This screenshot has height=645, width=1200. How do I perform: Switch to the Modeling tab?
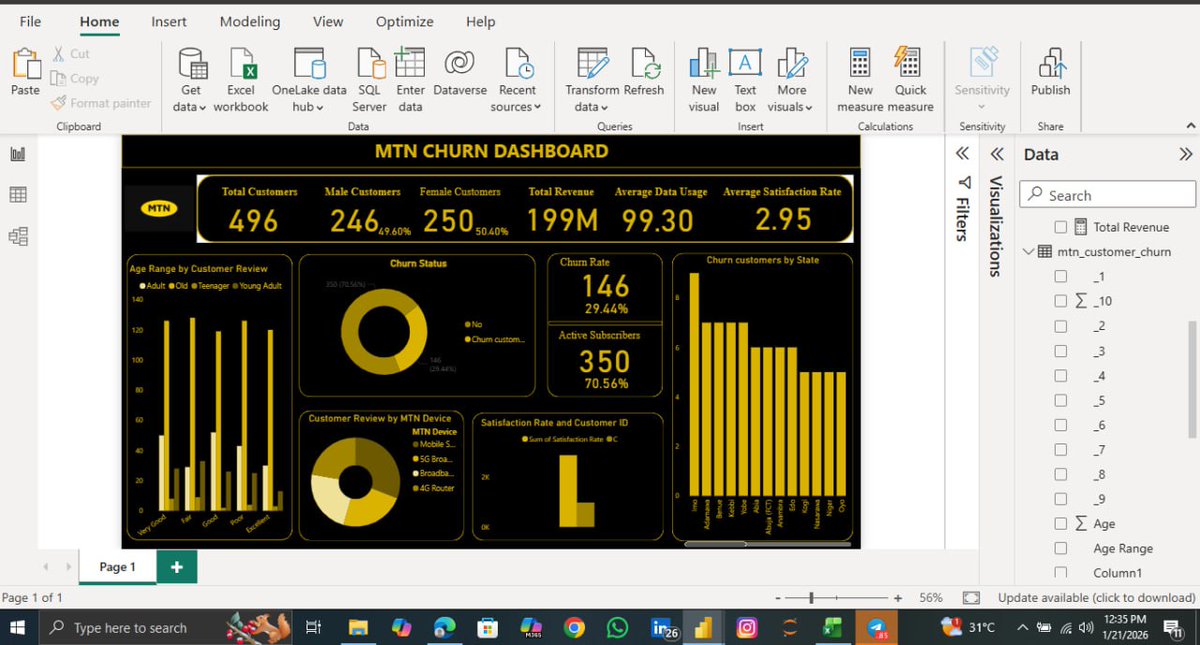click(x=250, y=21)
